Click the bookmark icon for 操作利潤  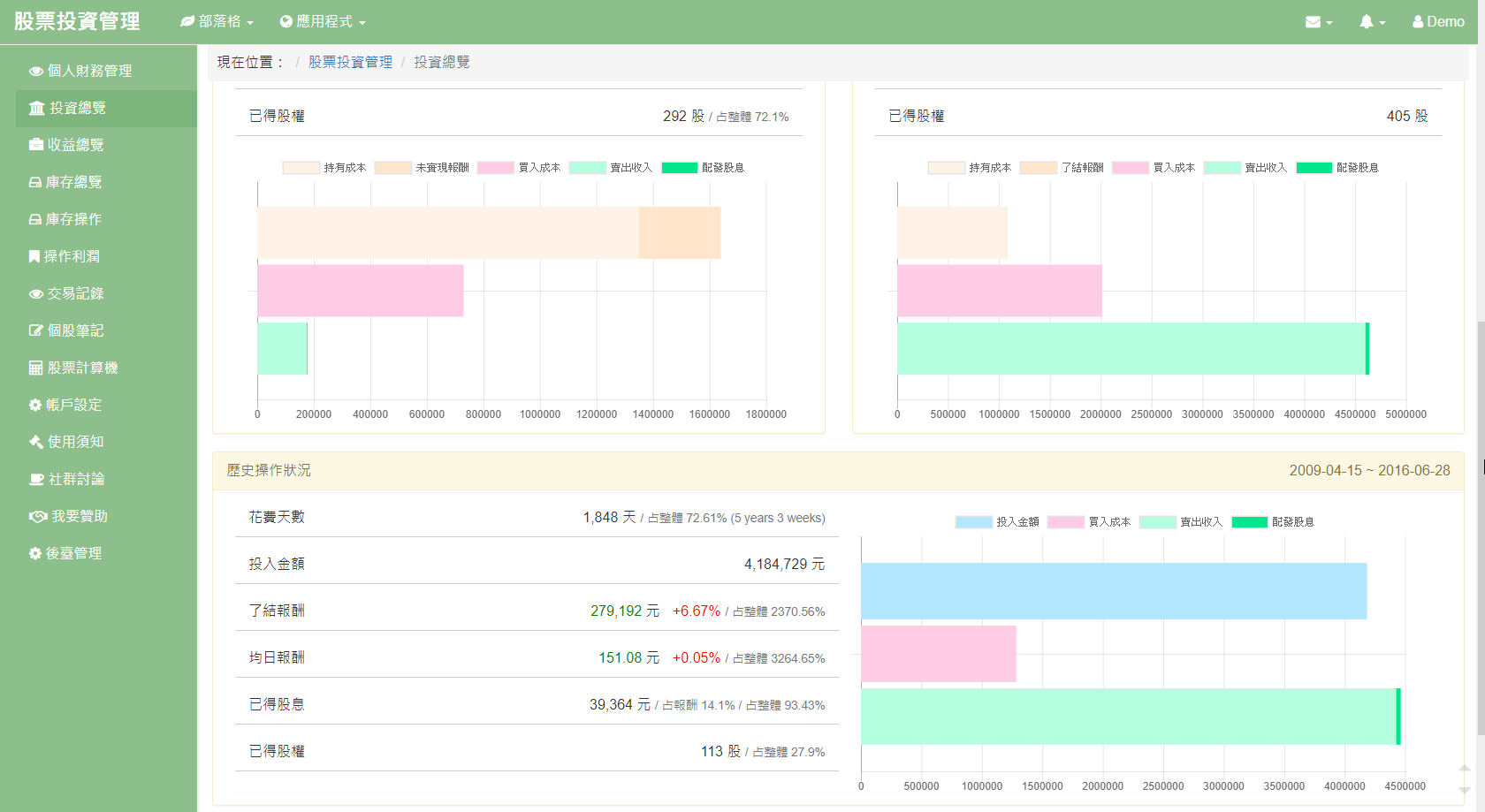click(x=34, y=256)
